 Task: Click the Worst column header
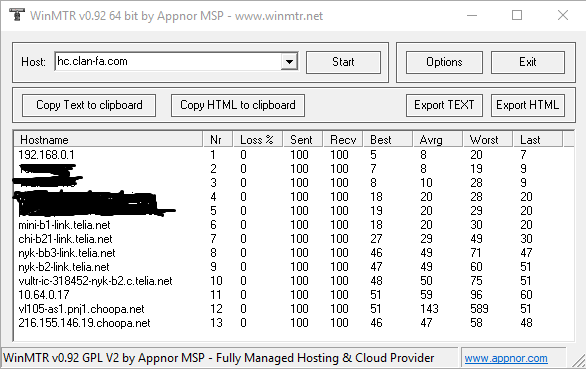(487, 139)
